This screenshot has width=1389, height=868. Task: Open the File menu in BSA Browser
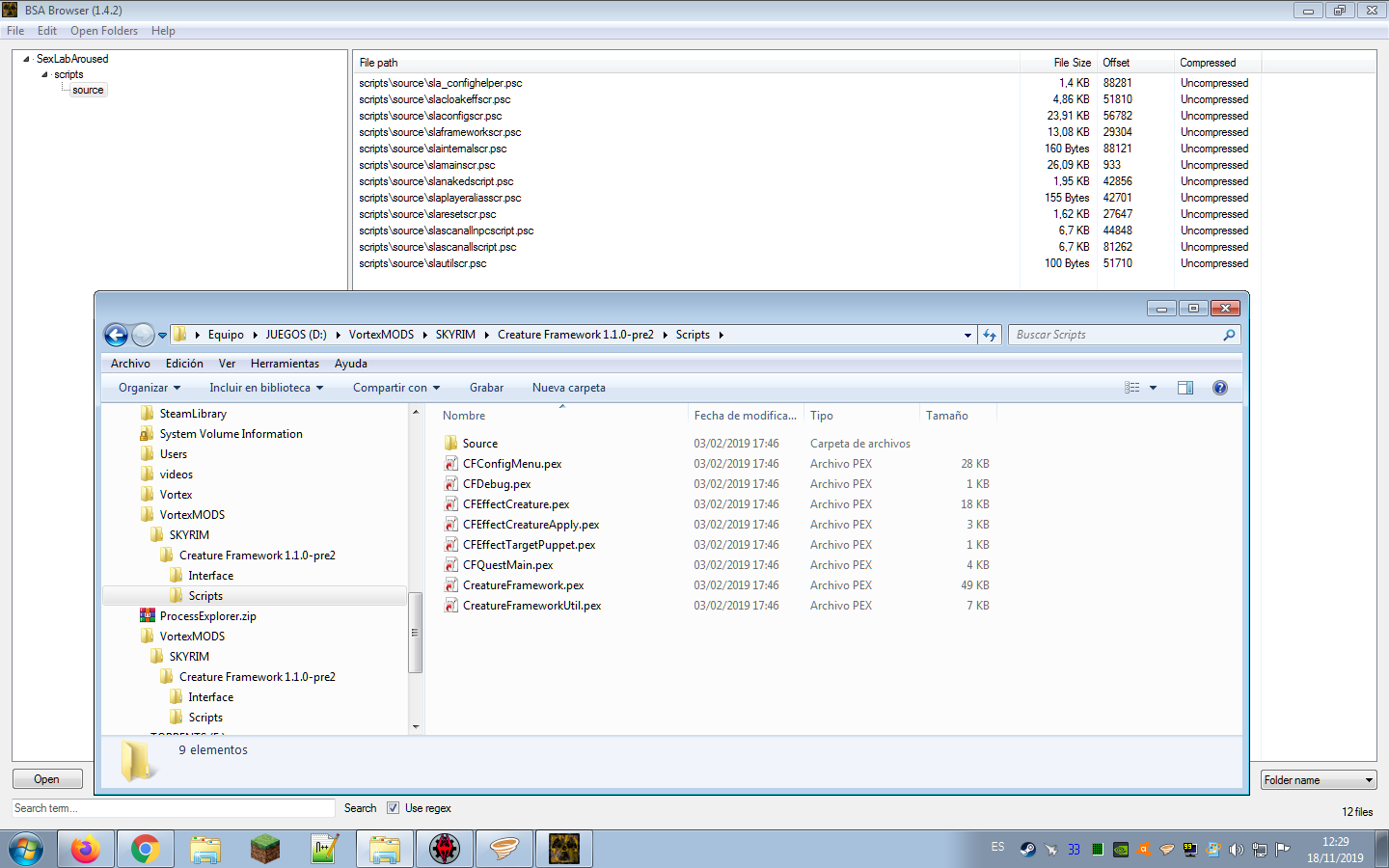[15, 31]
